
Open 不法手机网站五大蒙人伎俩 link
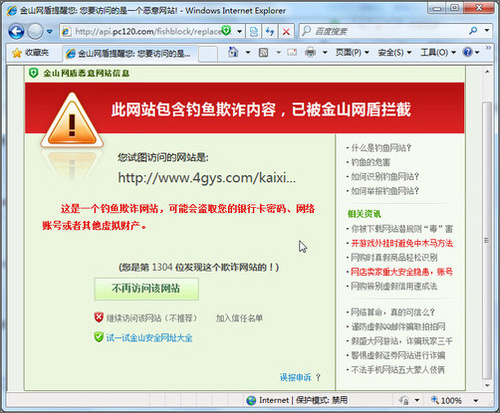pyautogui.click(x=398, y=370)
